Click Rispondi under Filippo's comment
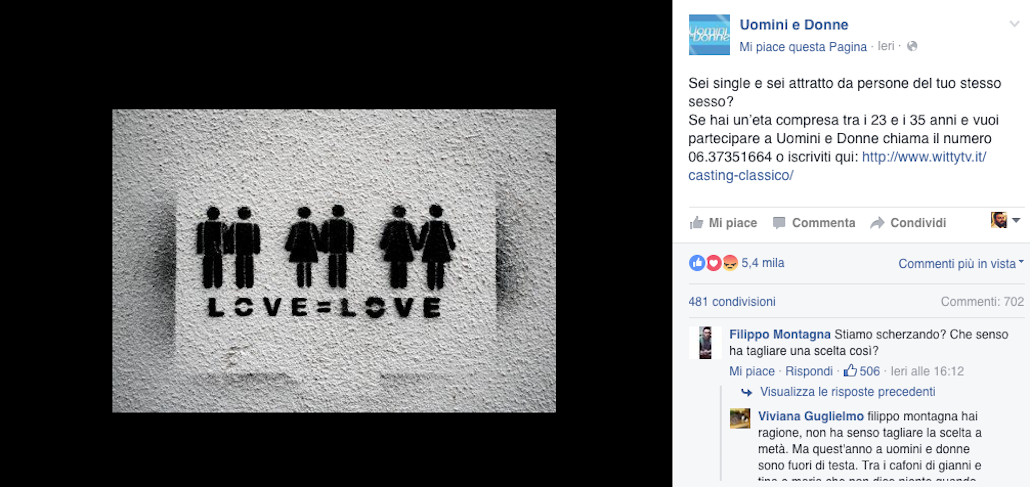Image resolution: width=1030 pixels, height=487 pixels. (x=809, y=371)
